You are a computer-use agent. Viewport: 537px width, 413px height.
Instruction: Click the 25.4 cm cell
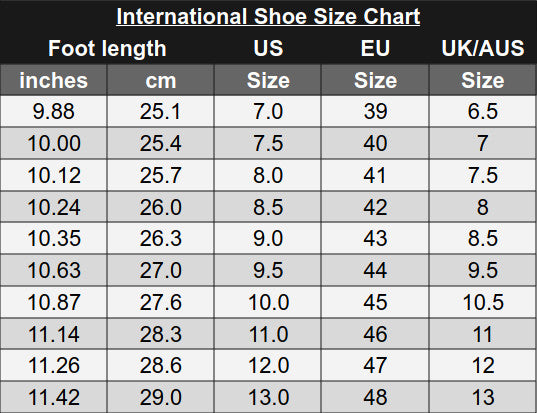[161, 143]
